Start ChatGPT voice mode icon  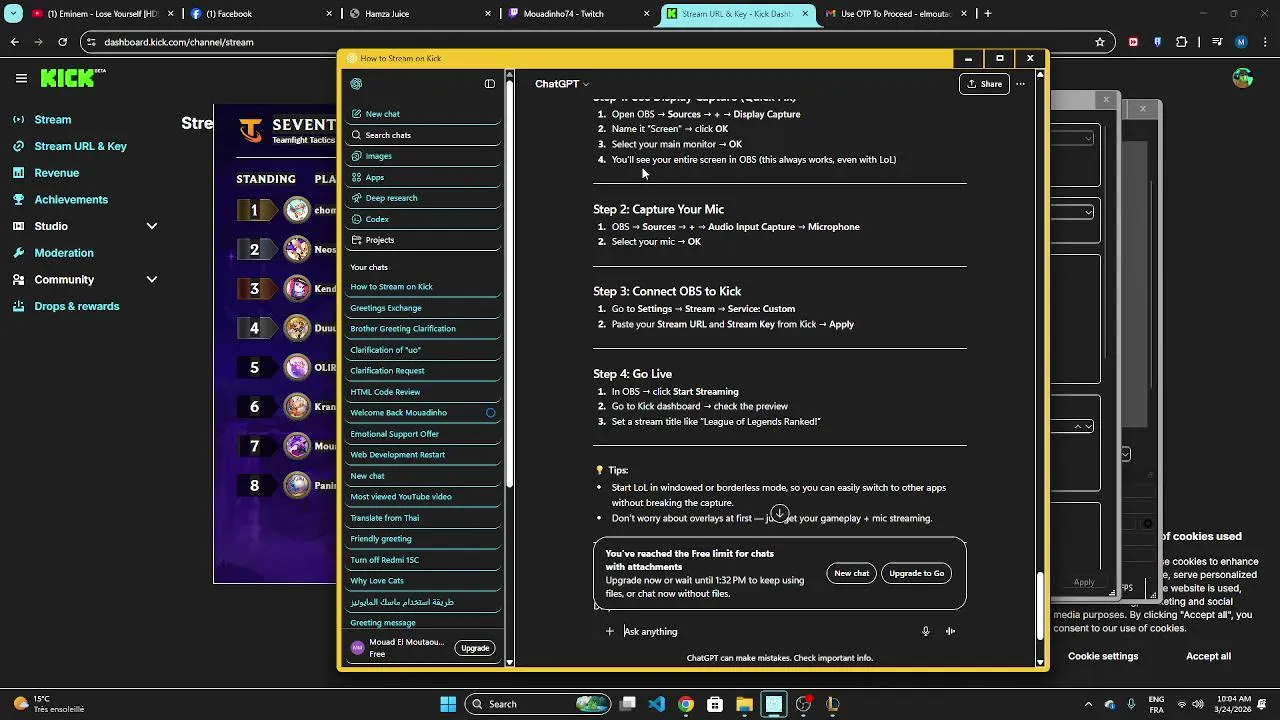coord(950,631)
